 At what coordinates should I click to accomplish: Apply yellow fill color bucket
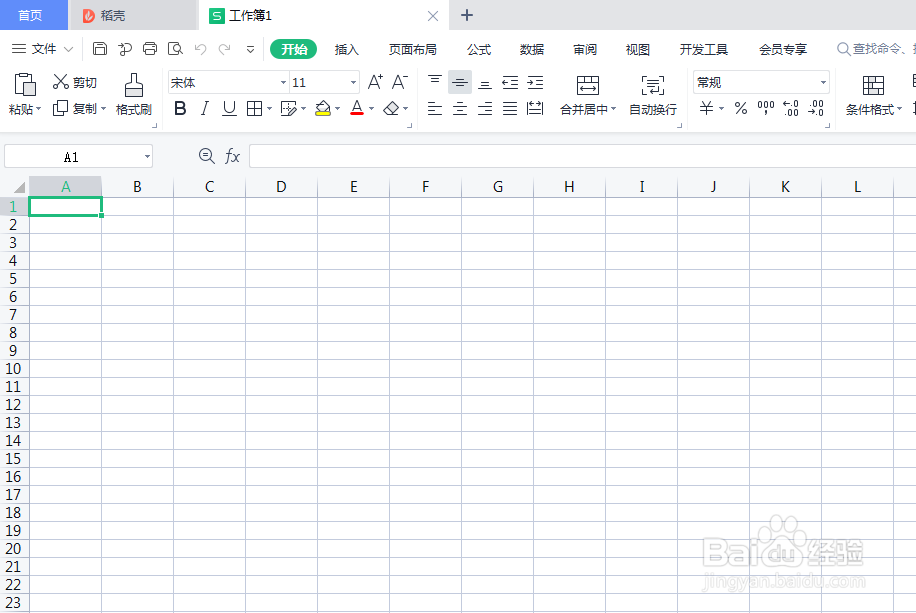click(x=322, y=109)
